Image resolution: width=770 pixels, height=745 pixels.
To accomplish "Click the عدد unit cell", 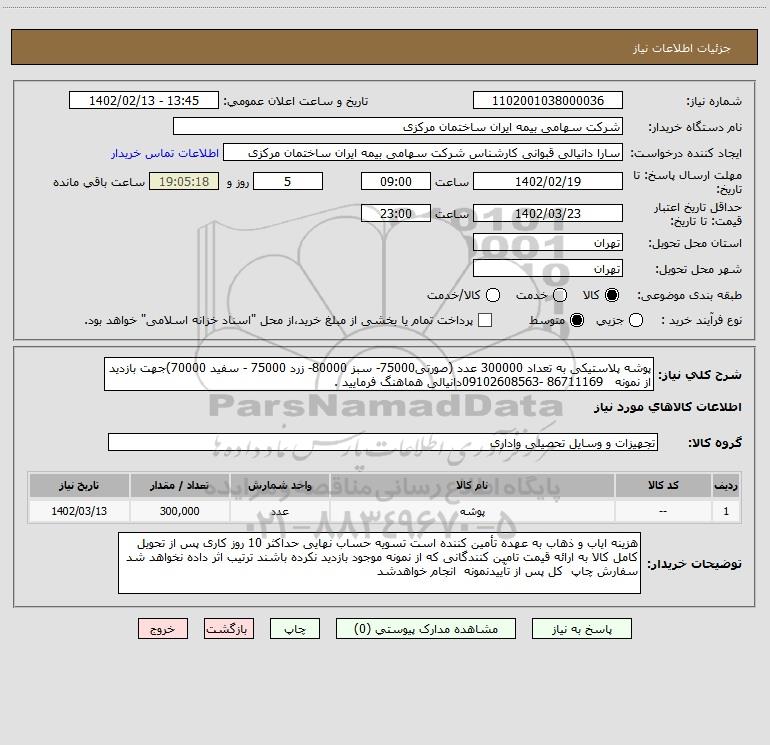I will coord(279,511).
